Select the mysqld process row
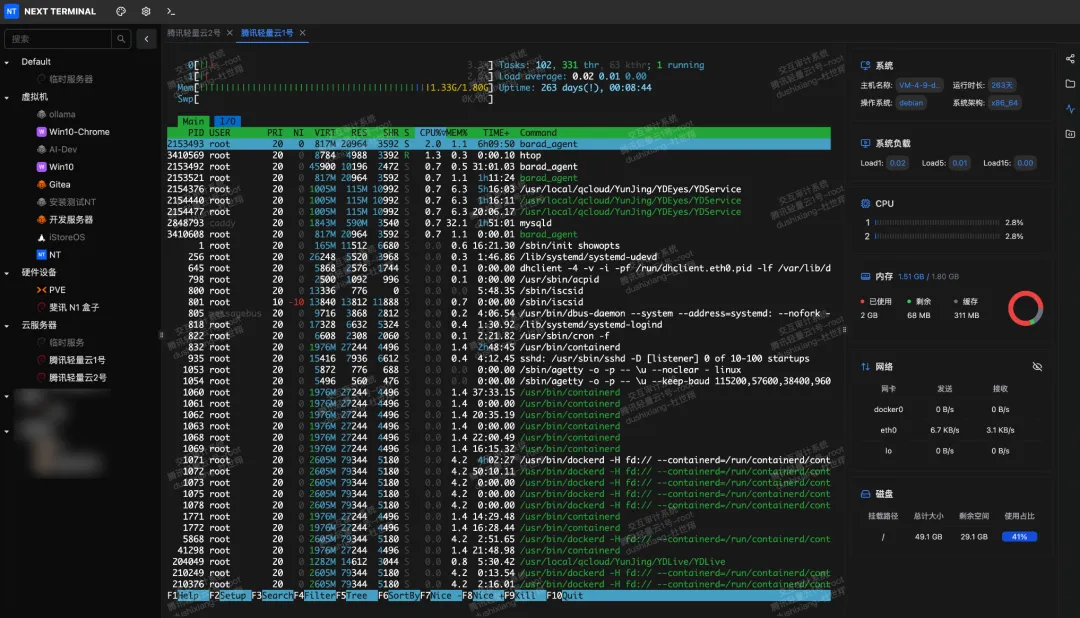This screenshot has height=618, width=1080. (x=499, y=223)
